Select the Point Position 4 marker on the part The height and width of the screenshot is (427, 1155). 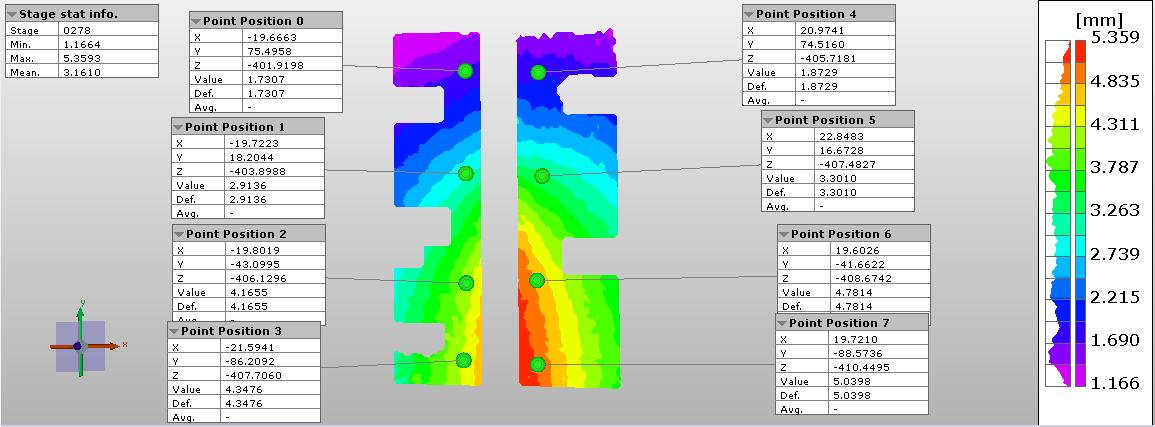point(538,72)
